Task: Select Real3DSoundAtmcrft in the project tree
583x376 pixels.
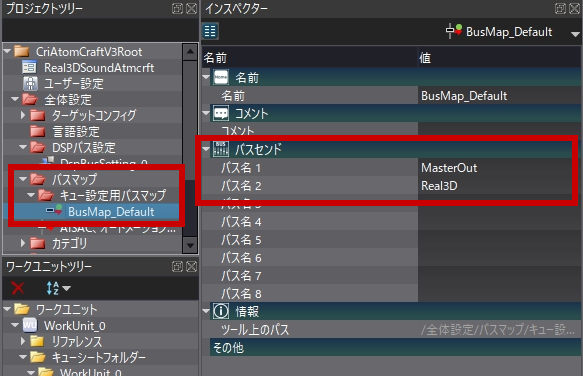Action: coord(99,68)
